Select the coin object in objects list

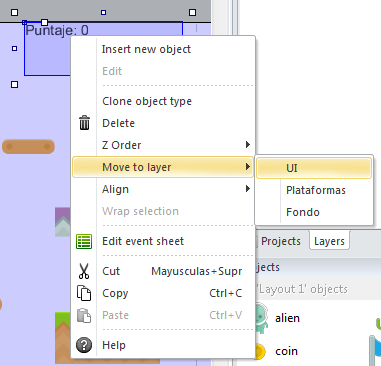coord(287,351)
